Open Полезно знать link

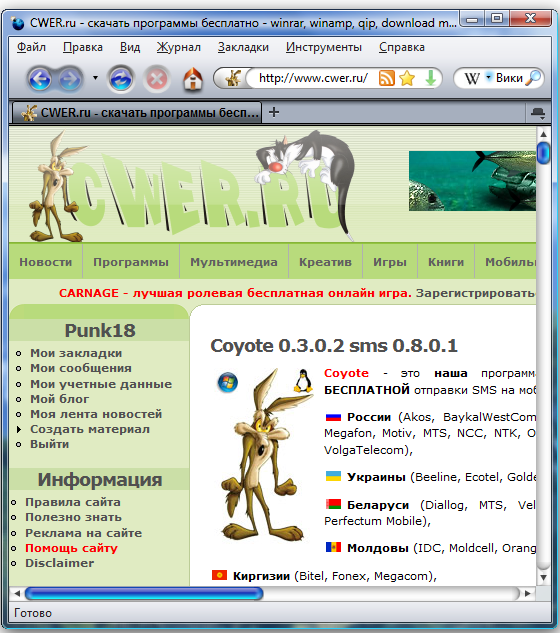pos(73,517)
